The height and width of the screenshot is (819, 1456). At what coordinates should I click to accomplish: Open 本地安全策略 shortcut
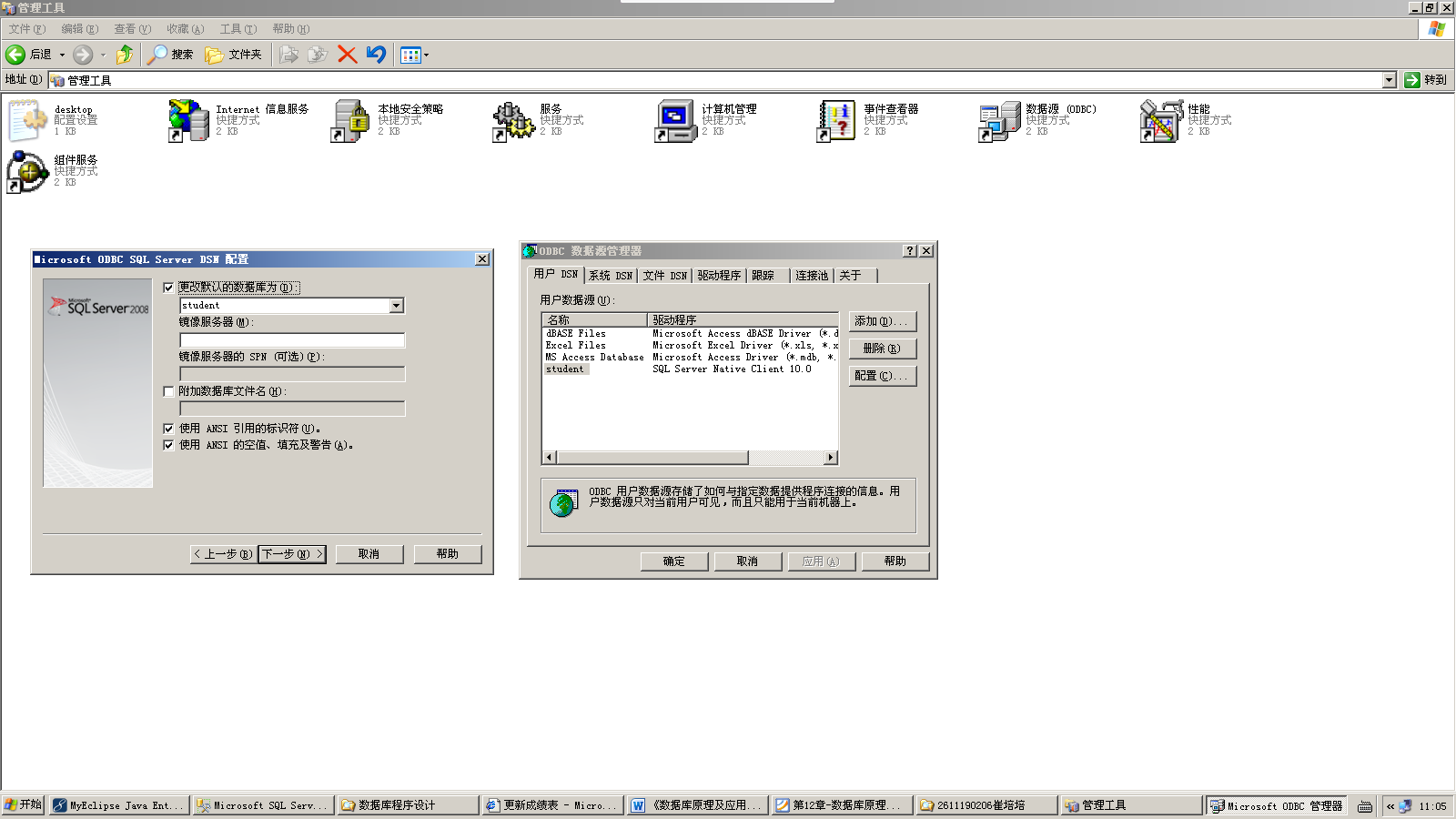(x=351, y=121)
